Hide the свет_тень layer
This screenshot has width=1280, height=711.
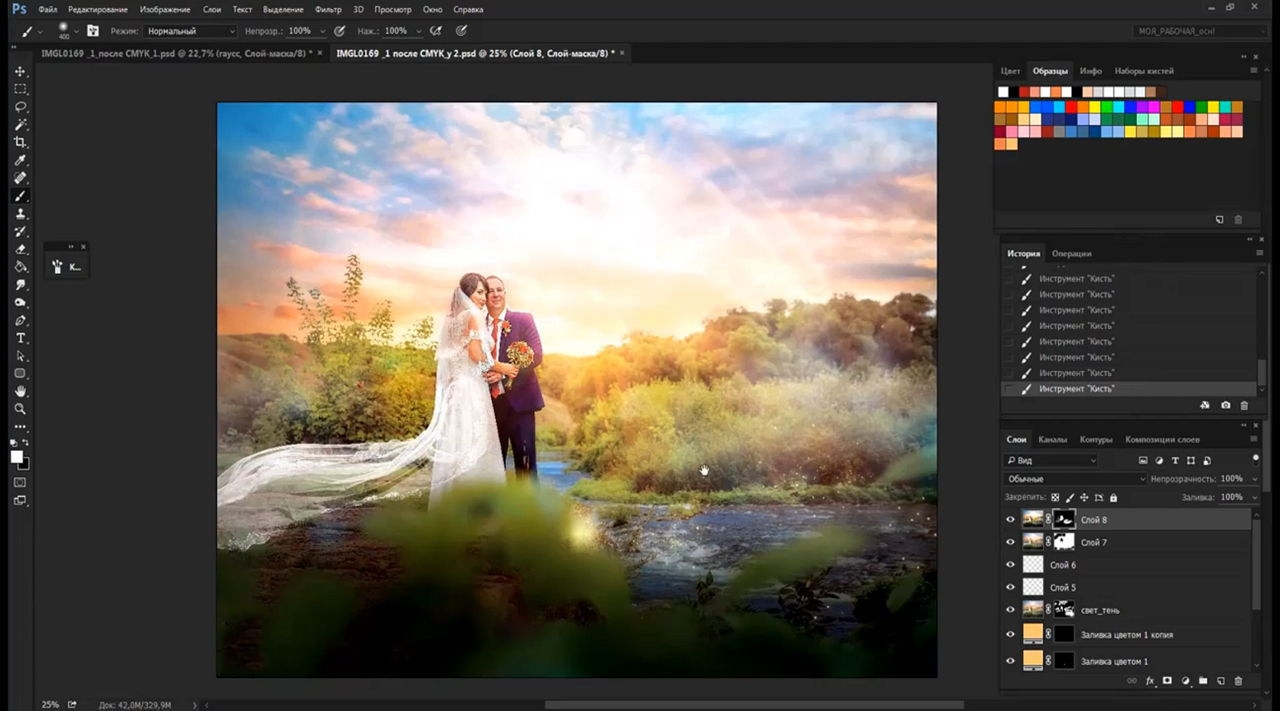pos(1010,610)
